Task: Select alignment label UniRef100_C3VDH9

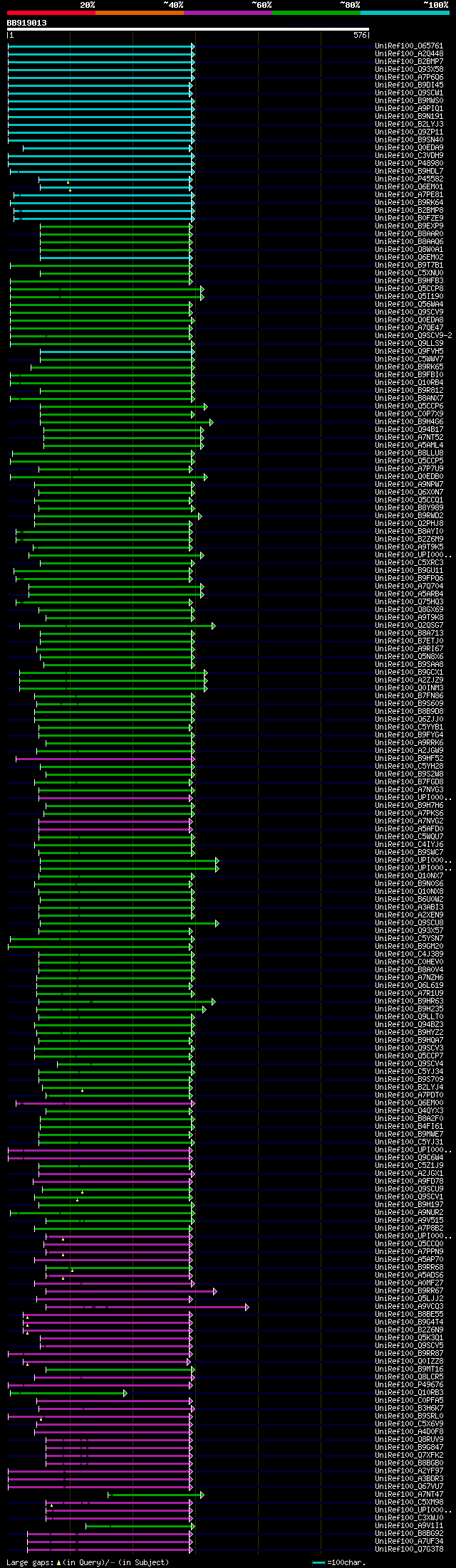Action: pos(409,155)
